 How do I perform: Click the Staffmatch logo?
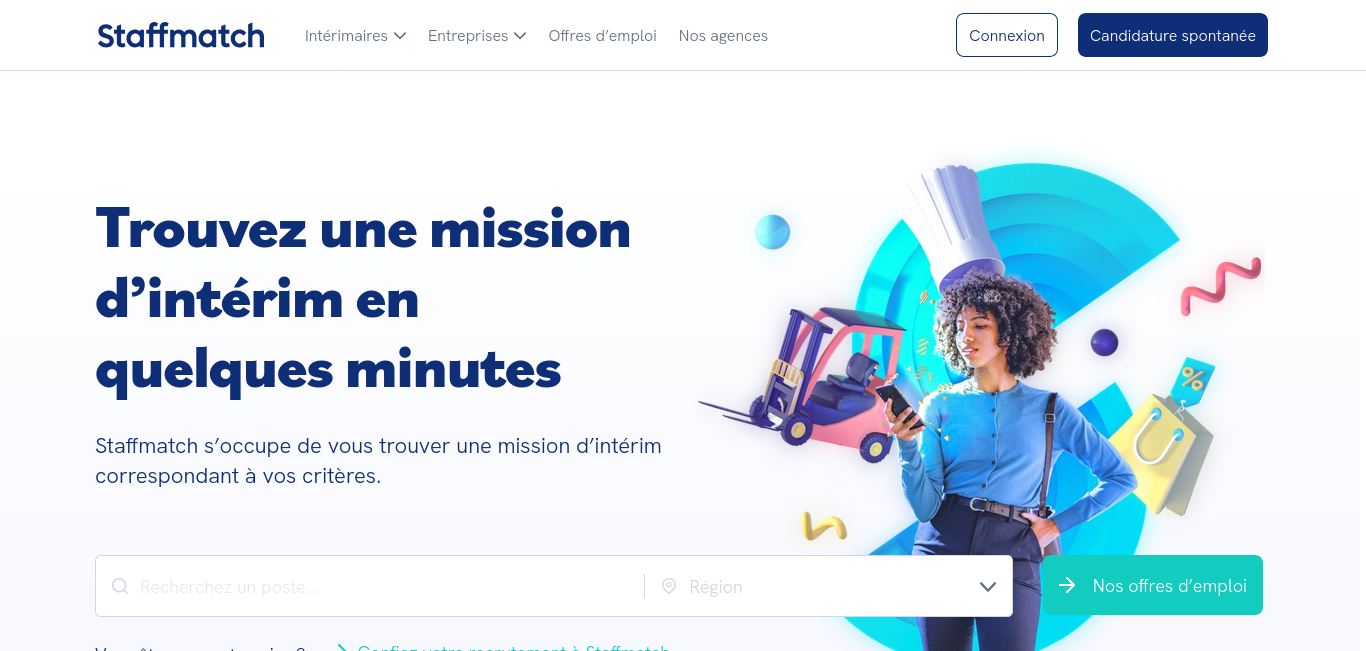[x=181, y=36]
